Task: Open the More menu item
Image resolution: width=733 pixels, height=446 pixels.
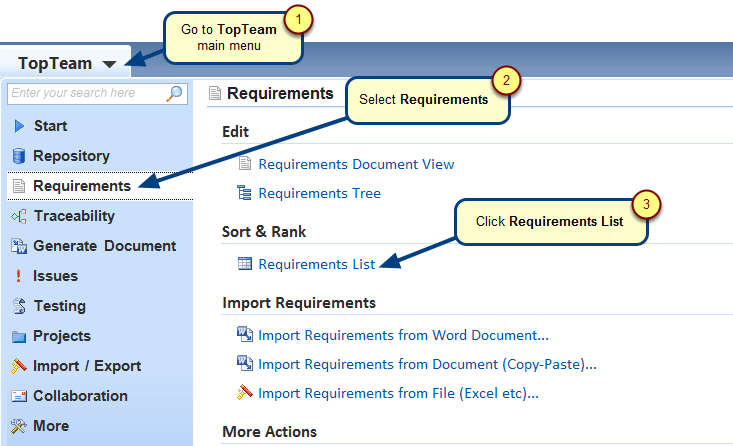Action: pyautogui.click(x=51, y=426)
